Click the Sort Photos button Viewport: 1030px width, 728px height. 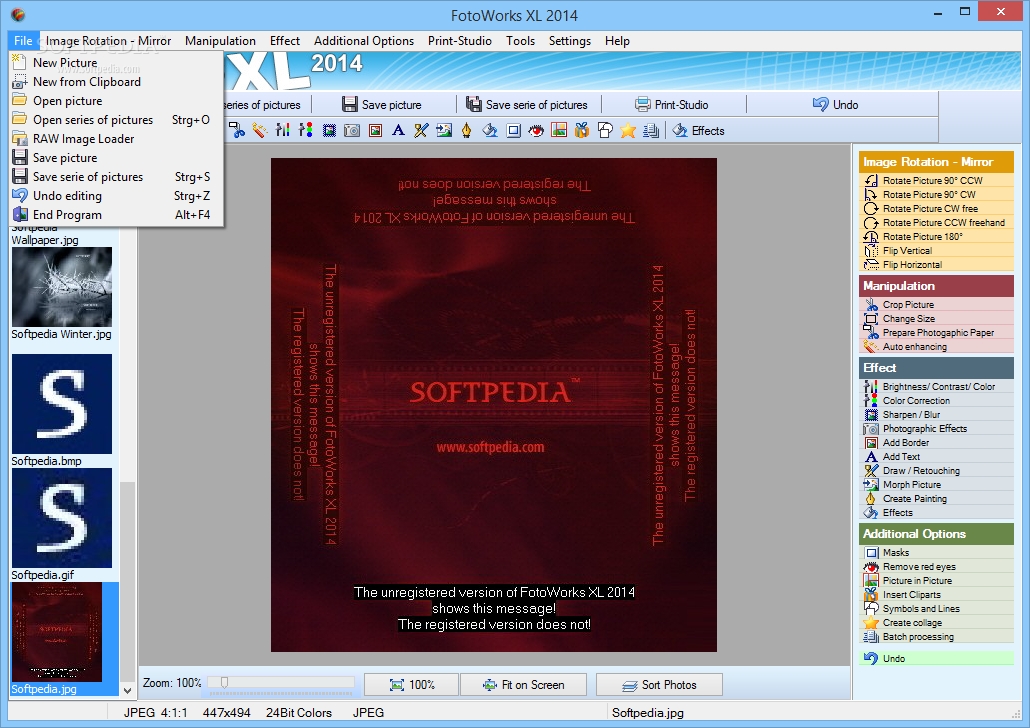click(x=659, y=685)
